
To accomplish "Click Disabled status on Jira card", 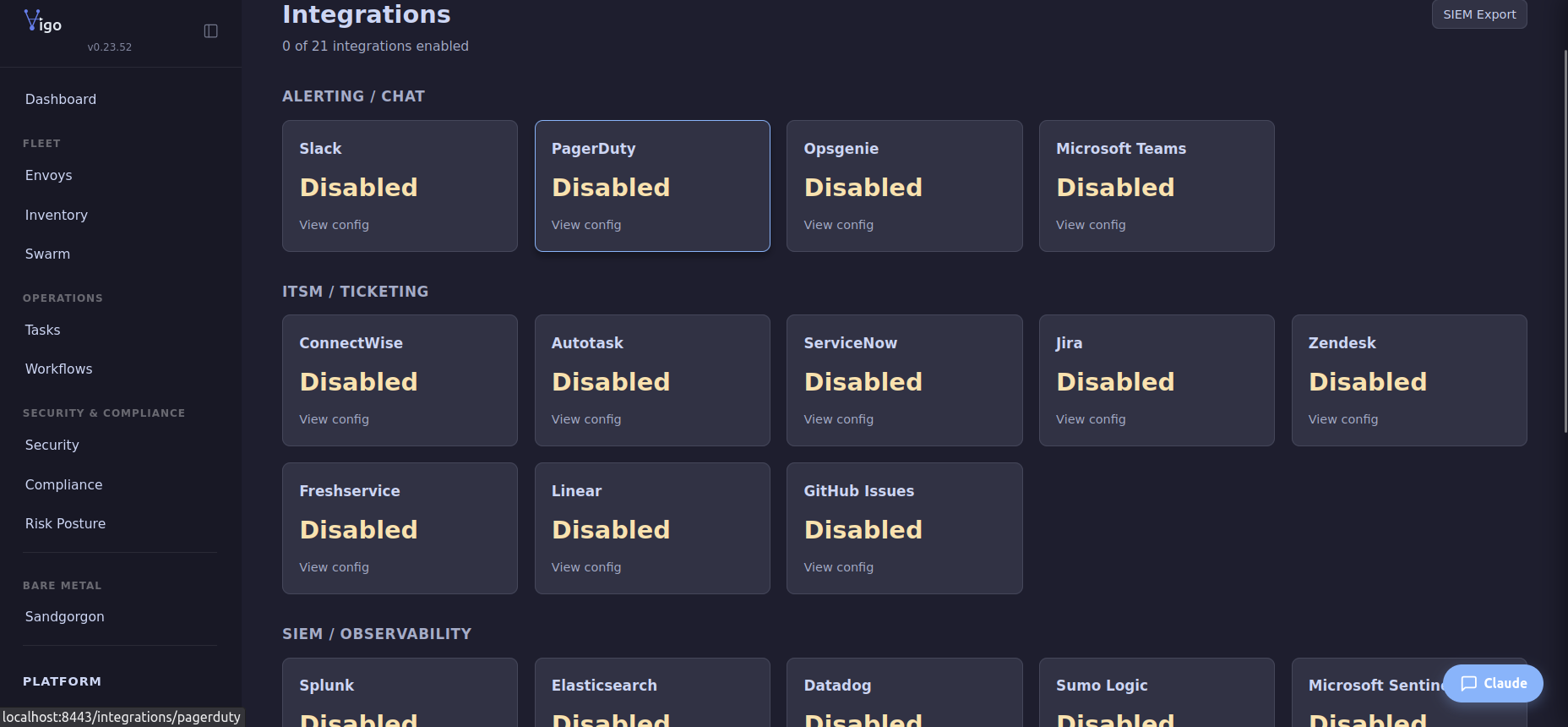I will (x=1115, y=382).
